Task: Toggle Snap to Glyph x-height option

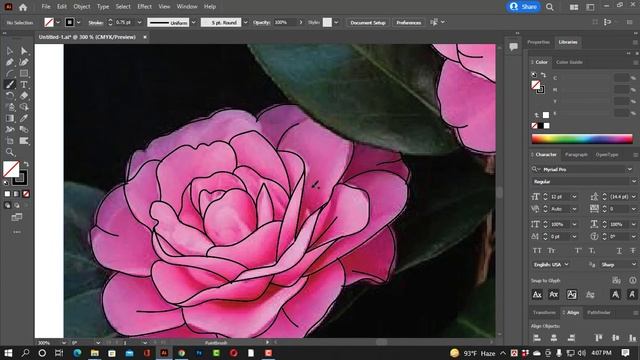Action: (x=553, y=294)
